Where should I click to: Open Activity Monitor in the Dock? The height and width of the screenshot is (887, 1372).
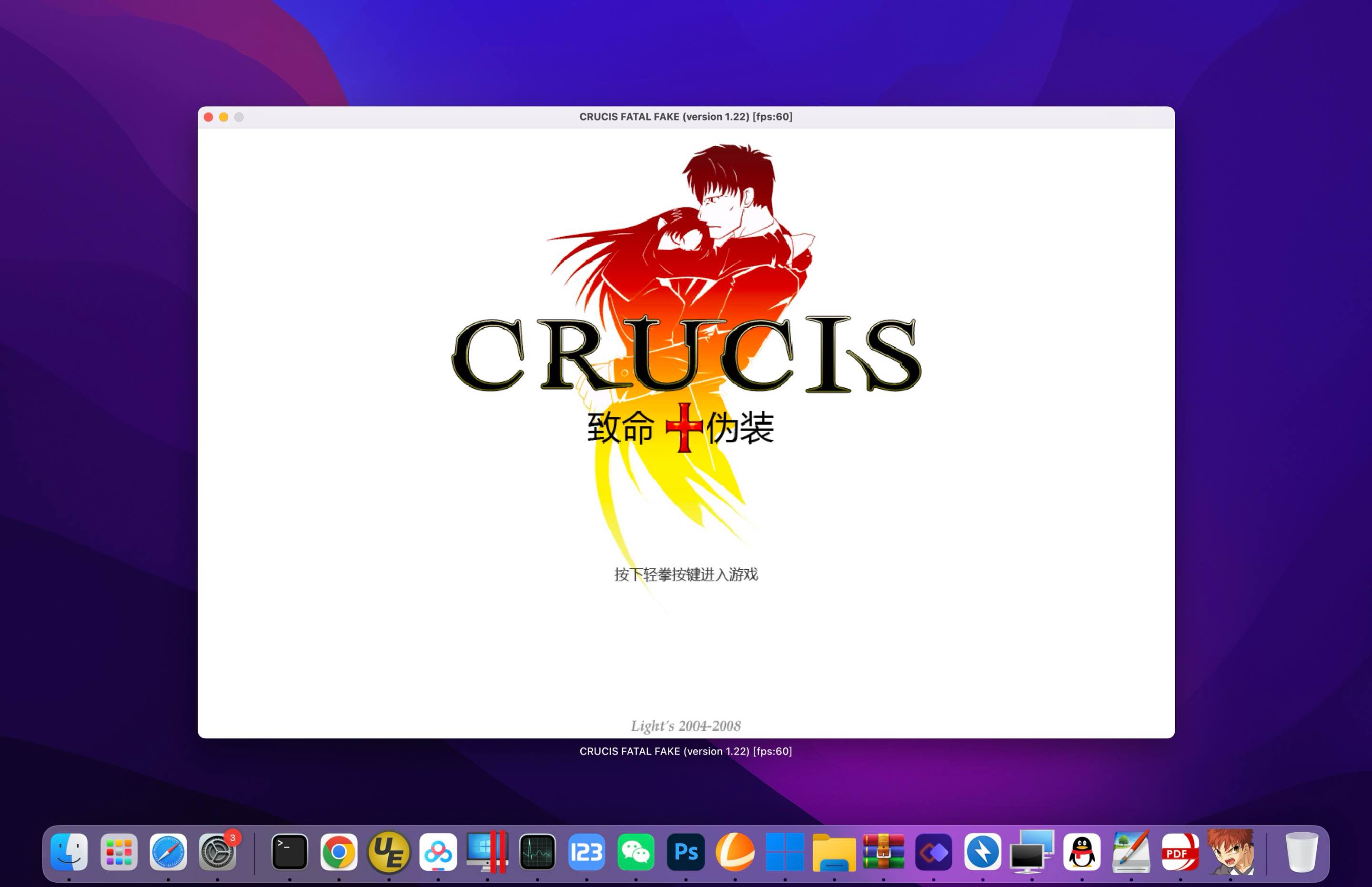pyautogui.click(x=537, y=852)
